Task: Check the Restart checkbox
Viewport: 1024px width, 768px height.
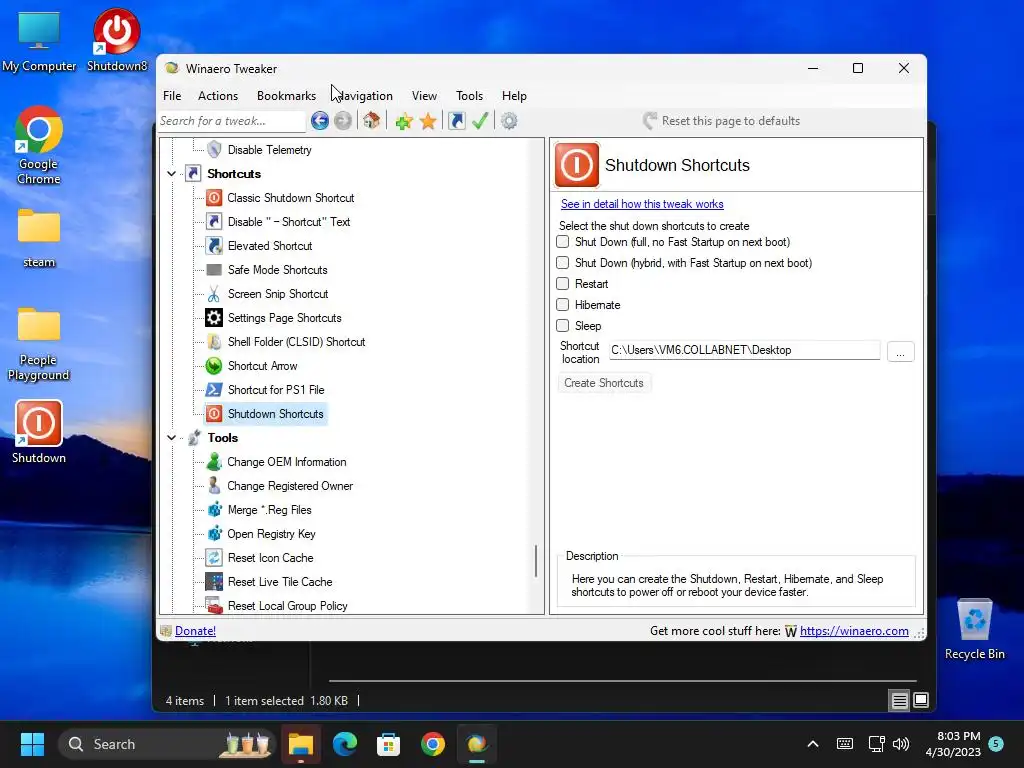Action: 562,283
